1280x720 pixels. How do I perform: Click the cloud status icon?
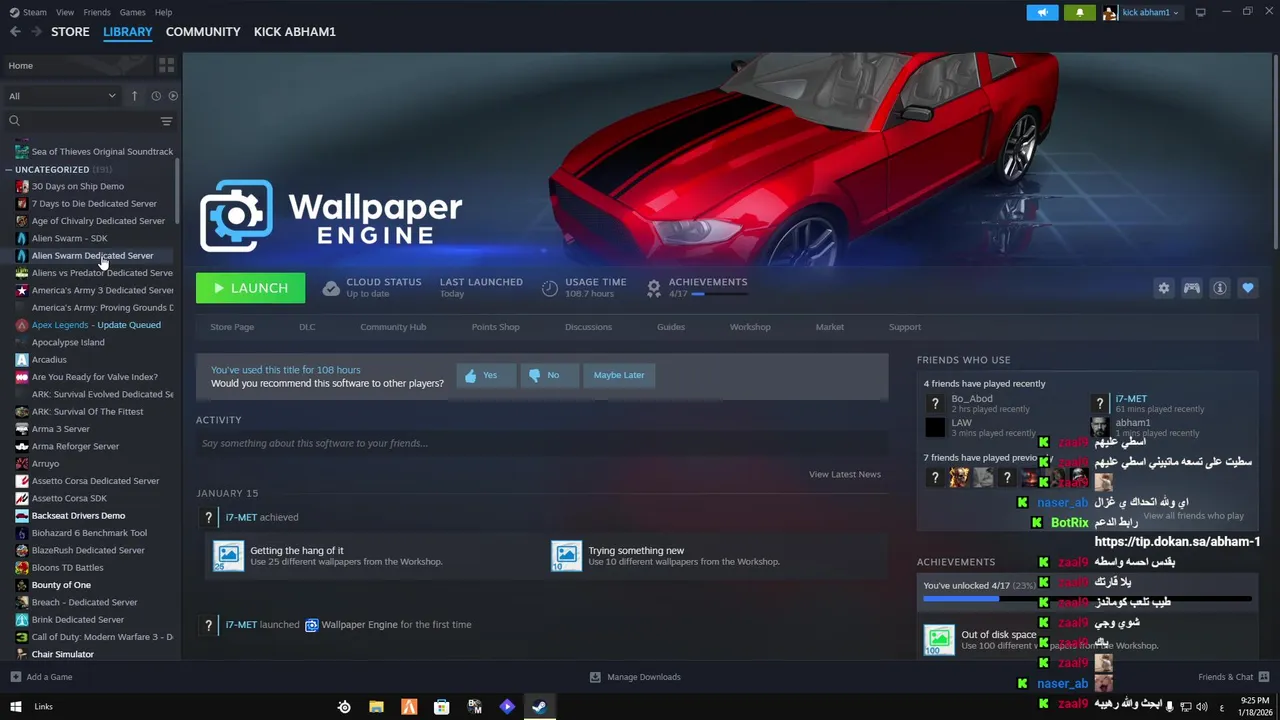(x=331, y=288)
